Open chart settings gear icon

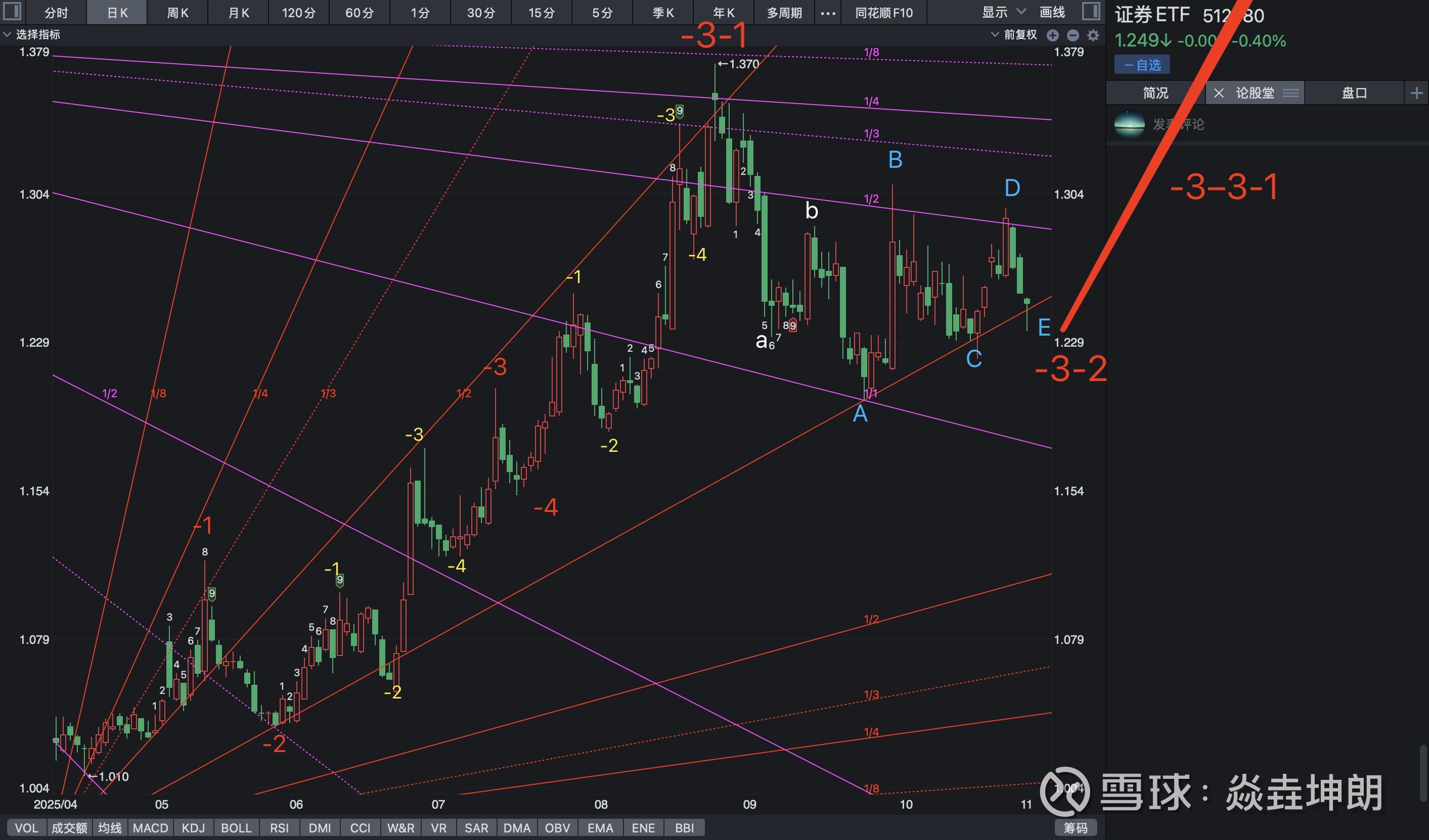[x=1093, y=35]
